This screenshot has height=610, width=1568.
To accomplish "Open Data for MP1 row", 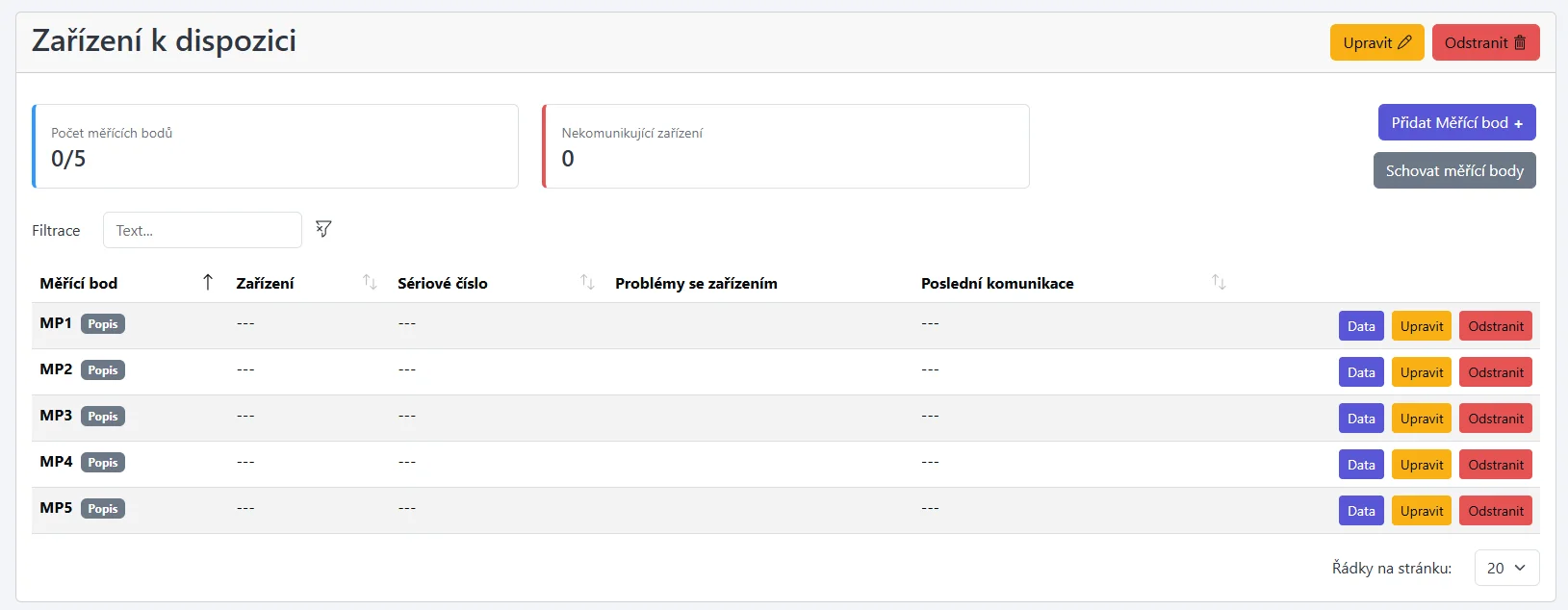I will pyautogui.click(x=1361, y=326).
